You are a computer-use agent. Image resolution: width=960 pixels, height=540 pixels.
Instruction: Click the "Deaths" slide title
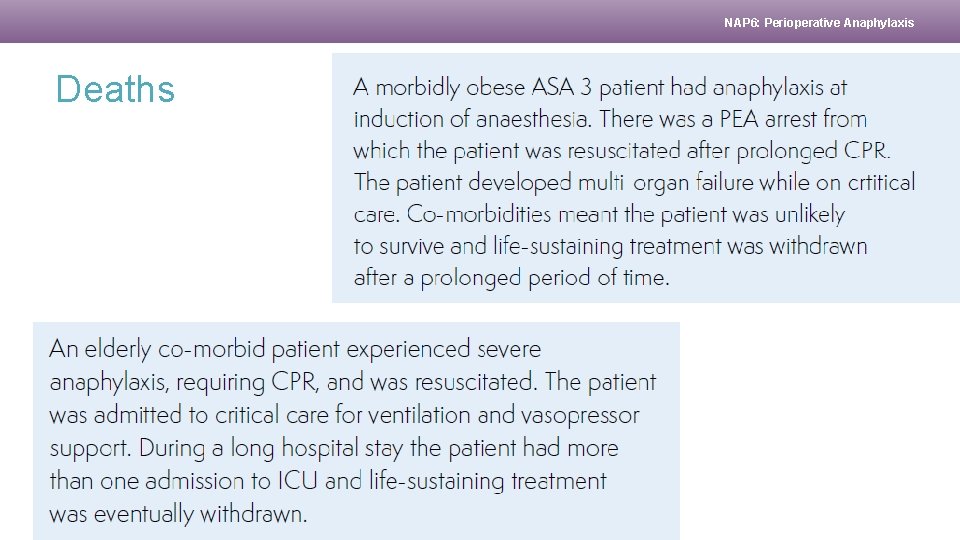[115, 89]
